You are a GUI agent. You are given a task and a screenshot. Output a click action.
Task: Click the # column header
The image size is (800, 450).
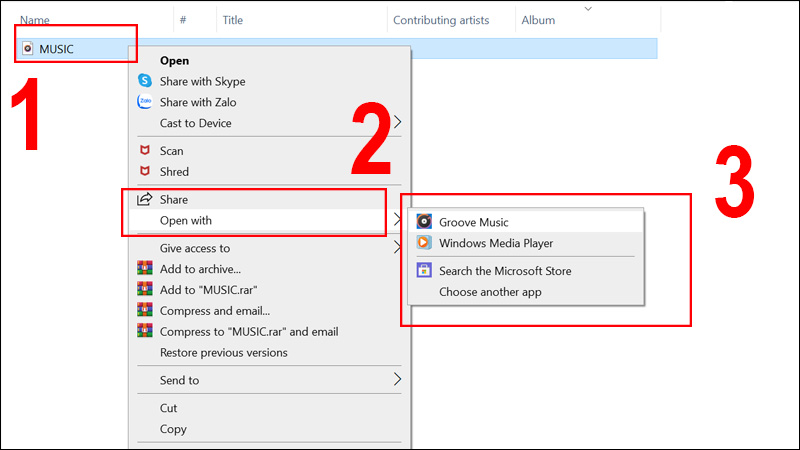pos(183,20)
